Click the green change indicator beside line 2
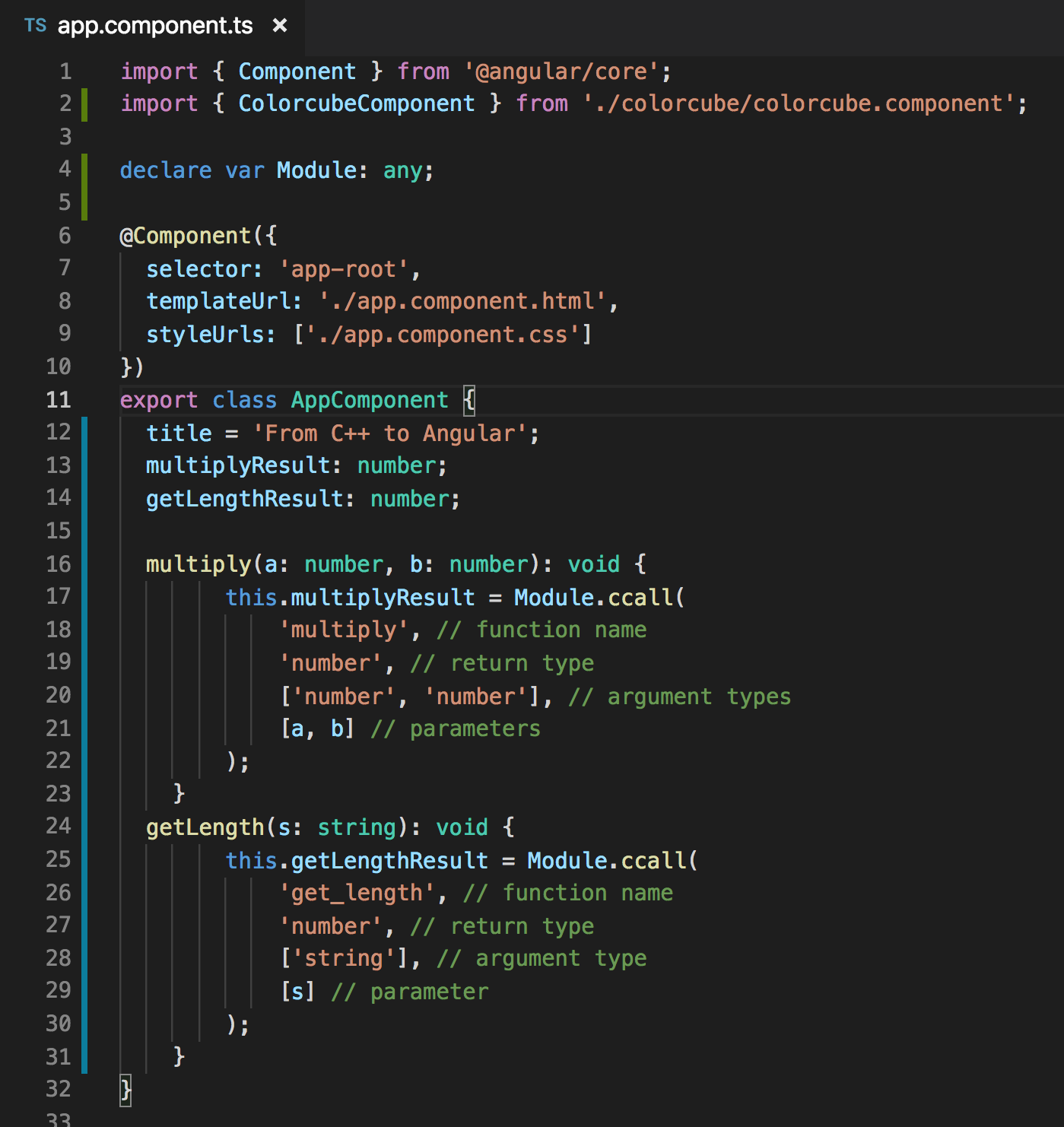The width and height of the screenshot is (1064, 1127). (x=85, y=103)
